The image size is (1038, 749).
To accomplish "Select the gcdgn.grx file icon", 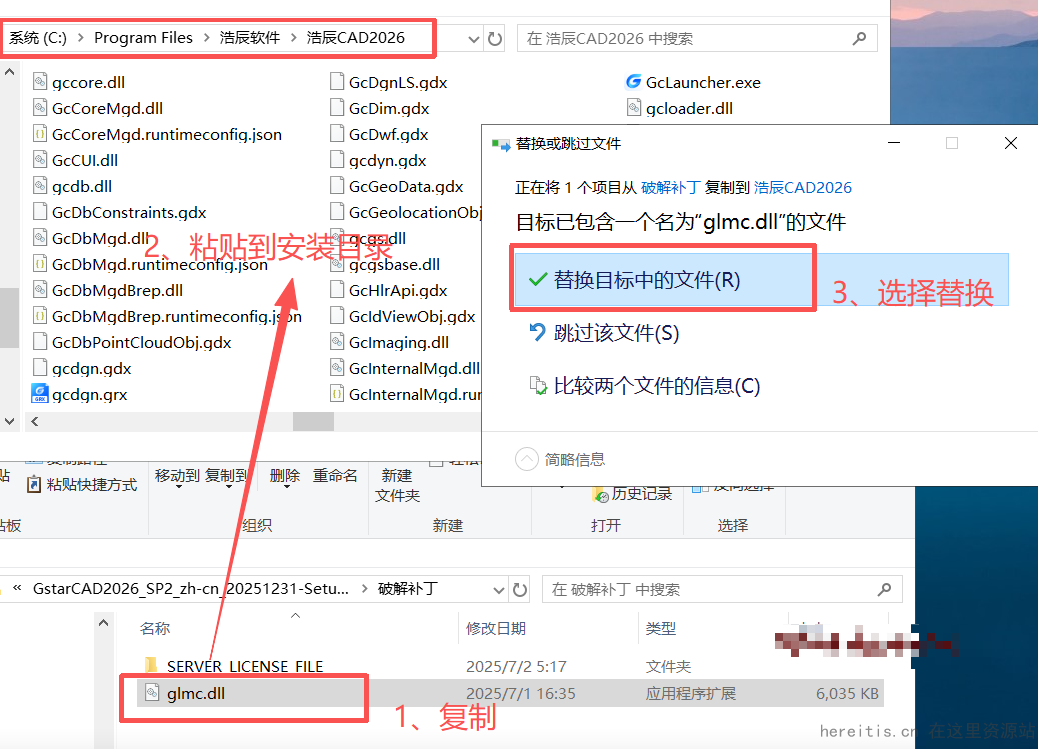I will click(x=40, y=394).
